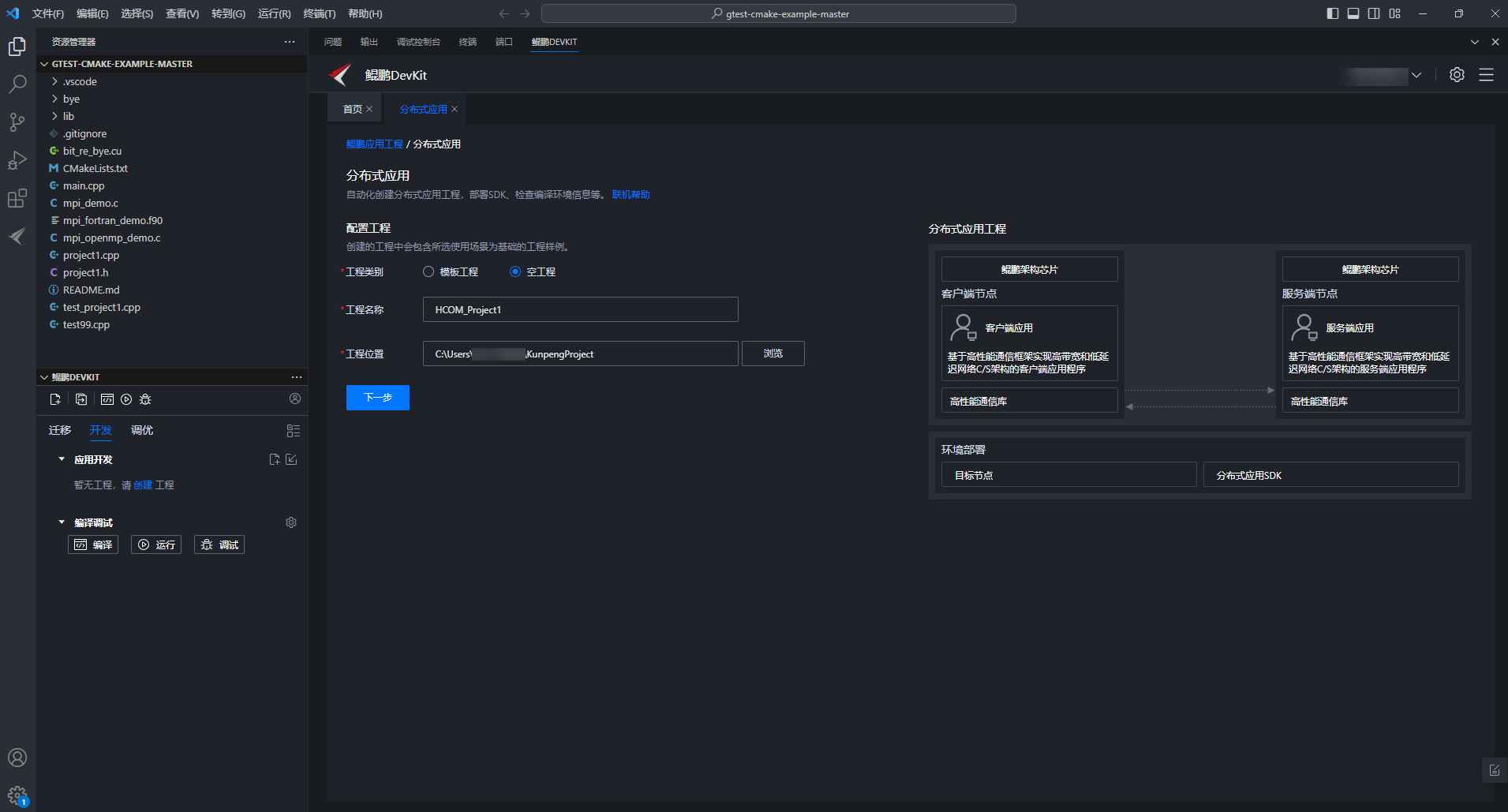Open DevKit hamburger menu in panel header
Screen dimensions: 1508x812
click(1486, 74)
